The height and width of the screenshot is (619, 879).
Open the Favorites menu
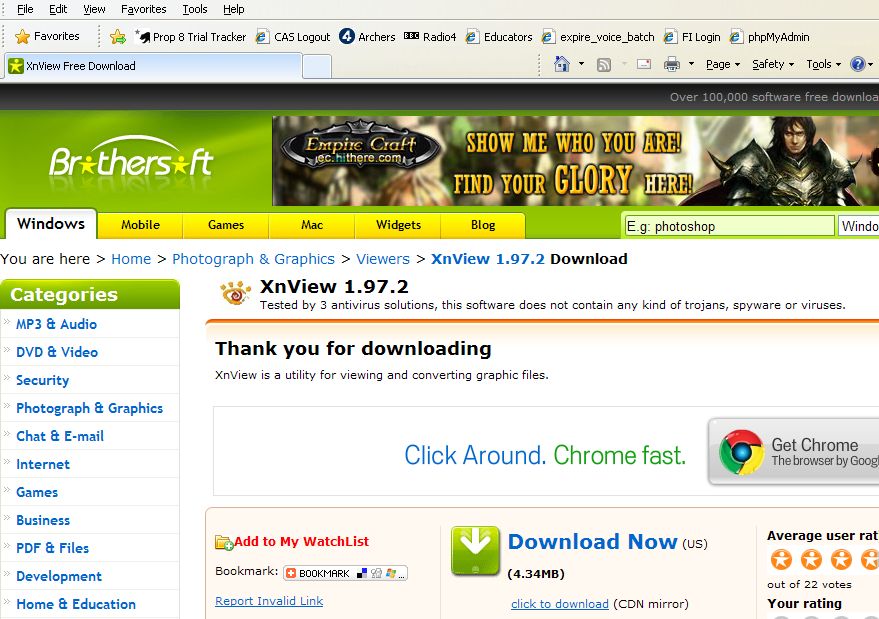click(x=144, y=10)
